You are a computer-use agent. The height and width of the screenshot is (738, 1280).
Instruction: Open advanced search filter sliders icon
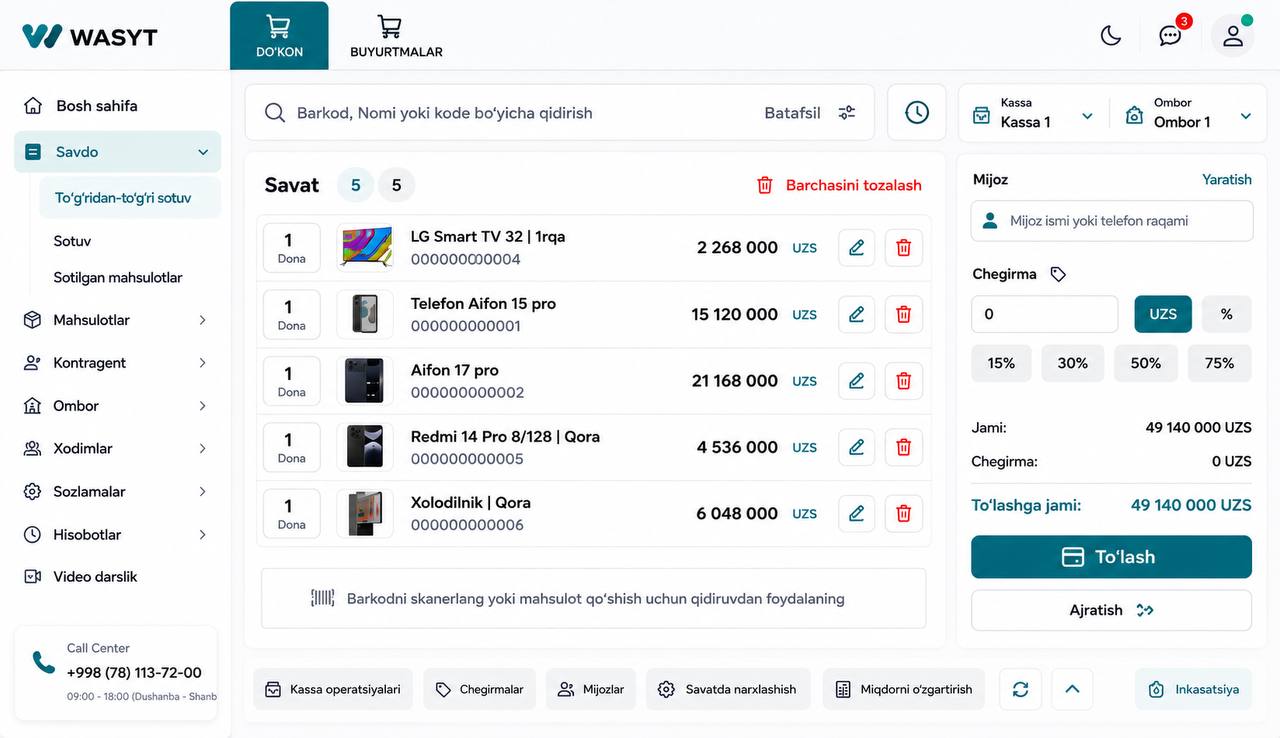click(x=847, y=113)
